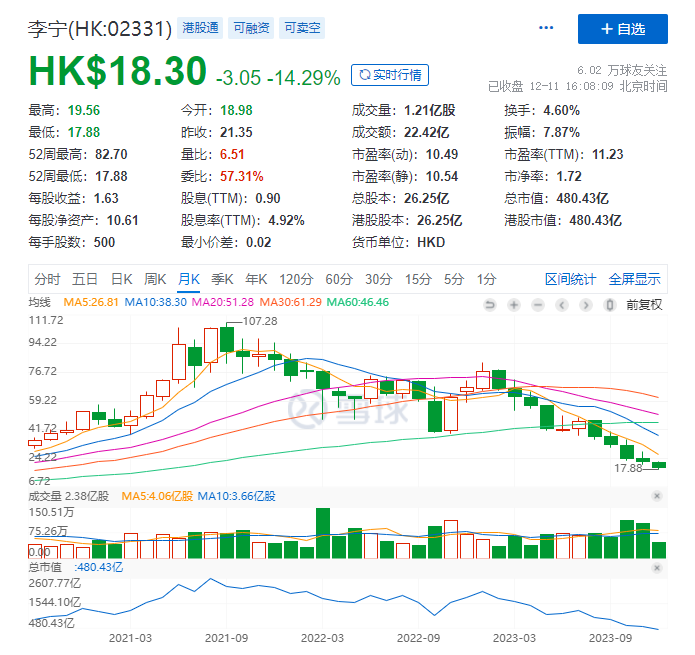Switch to the 60分 chart tab
Image resolution: width=695 pixels, height=655 pixels.
[339, 279]
